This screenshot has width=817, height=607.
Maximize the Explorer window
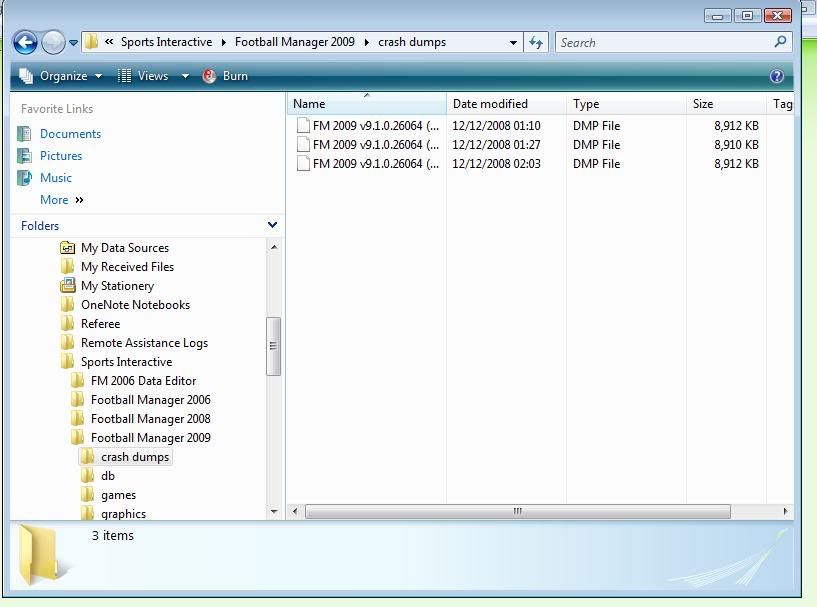point(747,16)
